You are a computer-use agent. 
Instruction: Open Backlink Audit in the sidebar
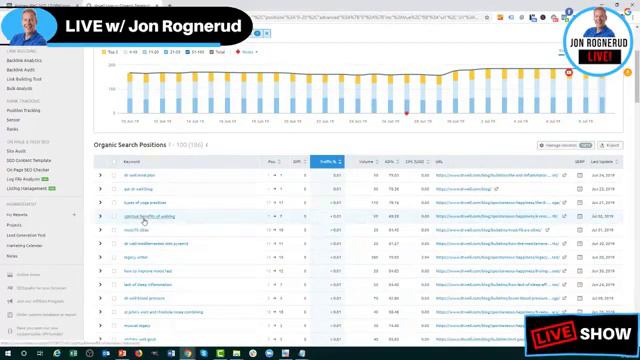(20, 70)
